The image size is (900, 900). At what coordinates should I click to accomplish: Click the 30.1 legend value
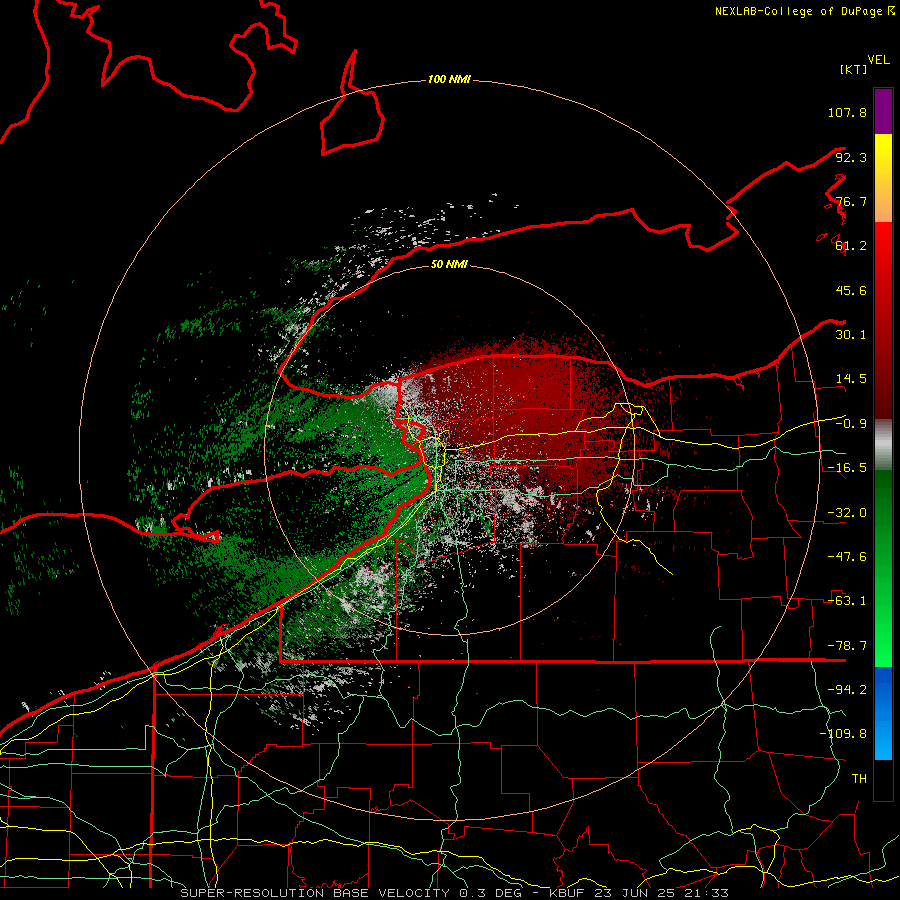click(x=851, y=335)
